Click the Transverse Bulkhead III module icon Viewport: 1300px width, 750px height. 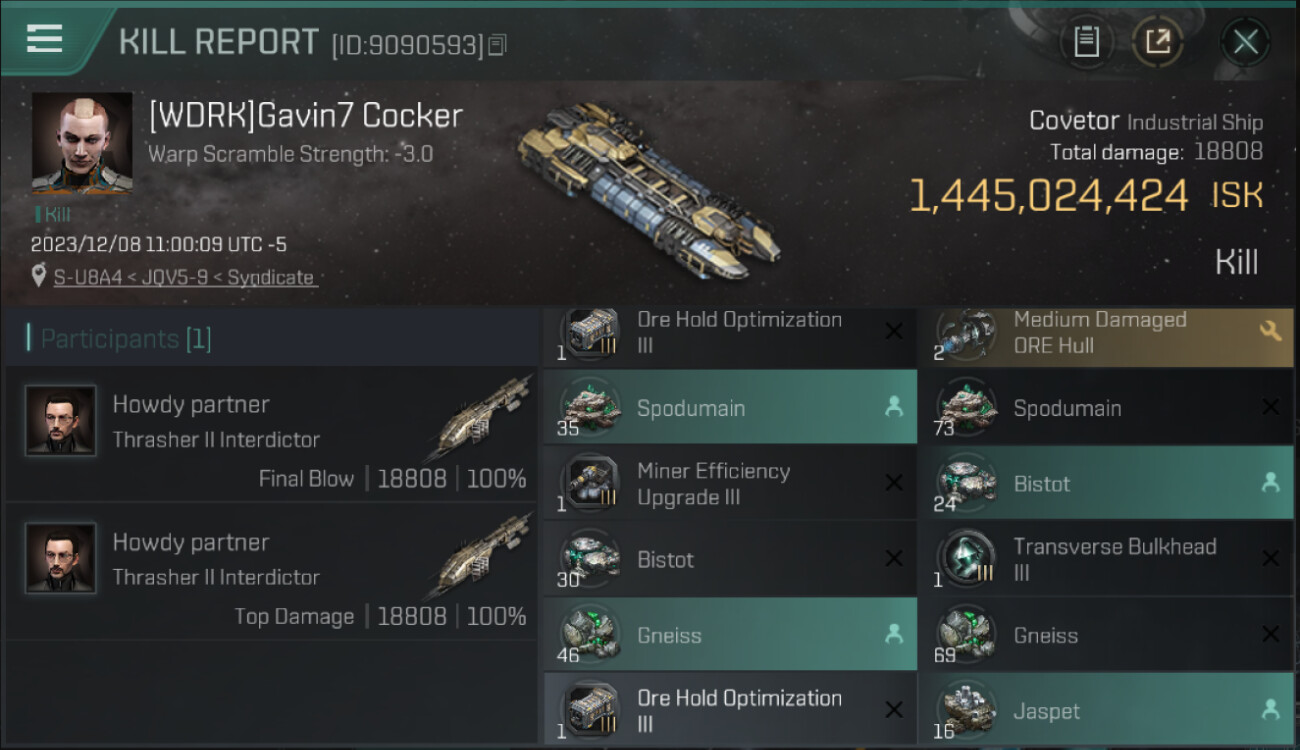(x=965, y=559)
